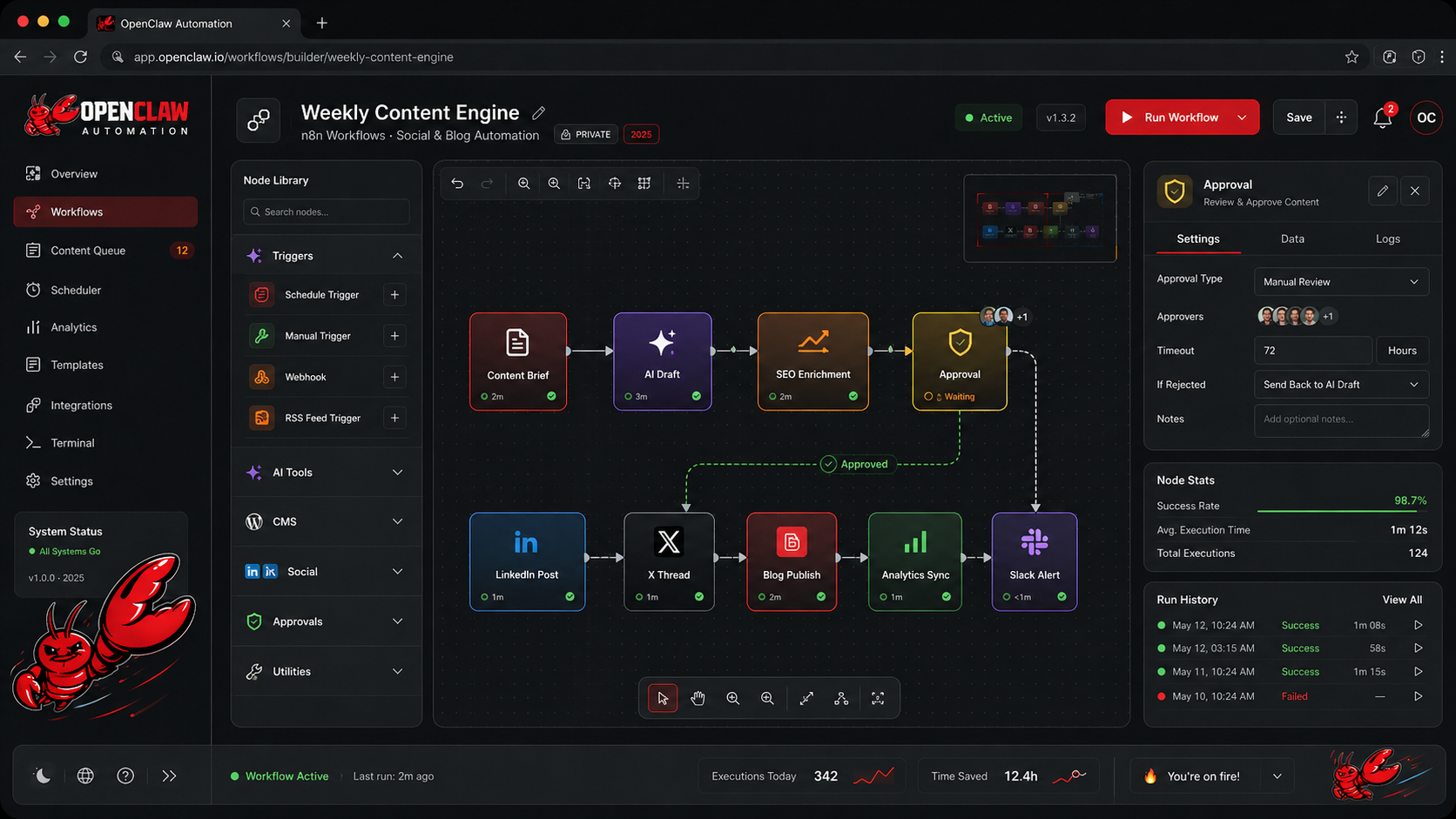Open the If Rejected dropdown
The image size is (1456, 819).
pos(1340,384)
